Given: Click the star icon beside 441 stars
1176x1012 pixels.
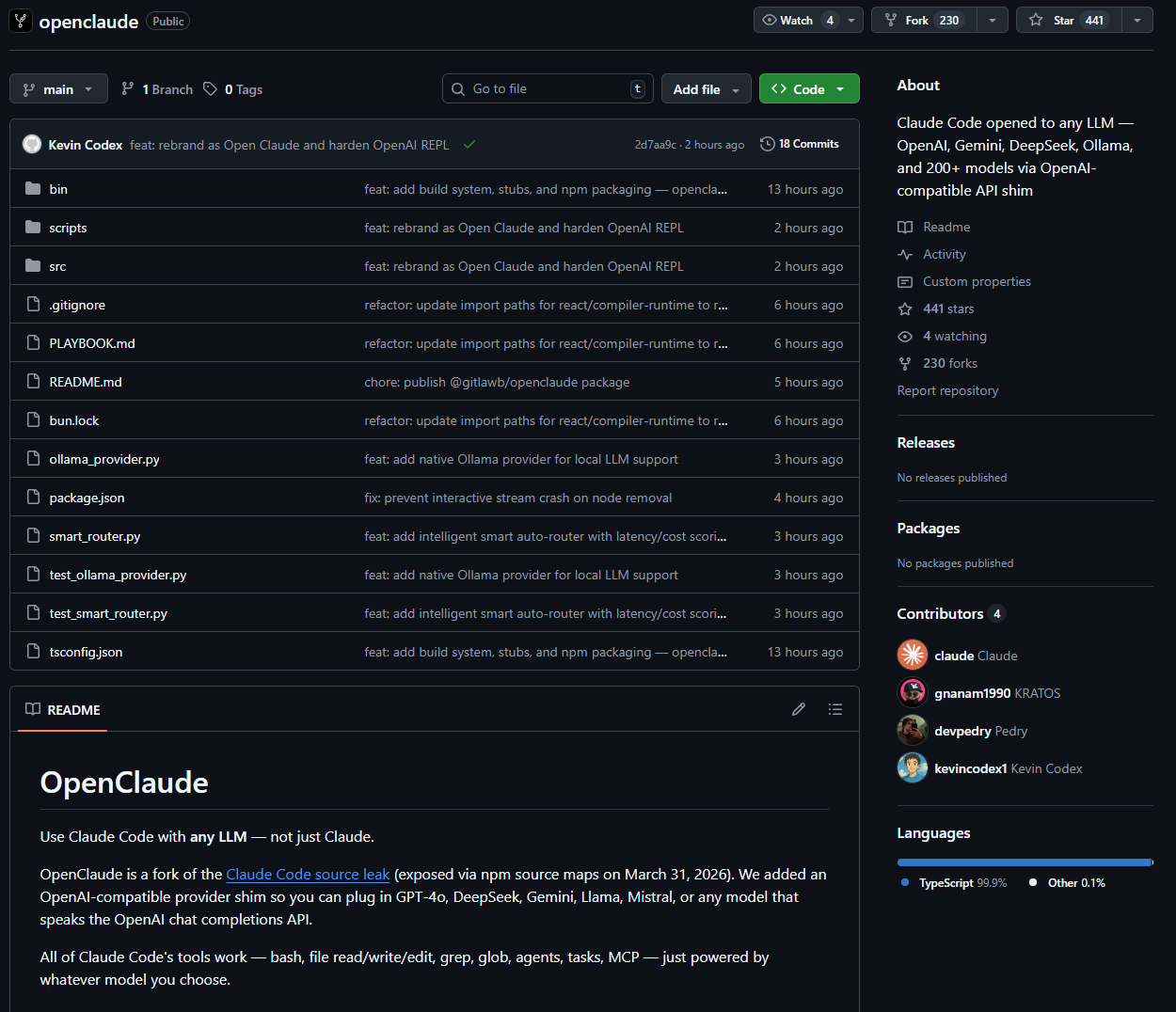Looking at the screenshot, I should pos(905,308).
